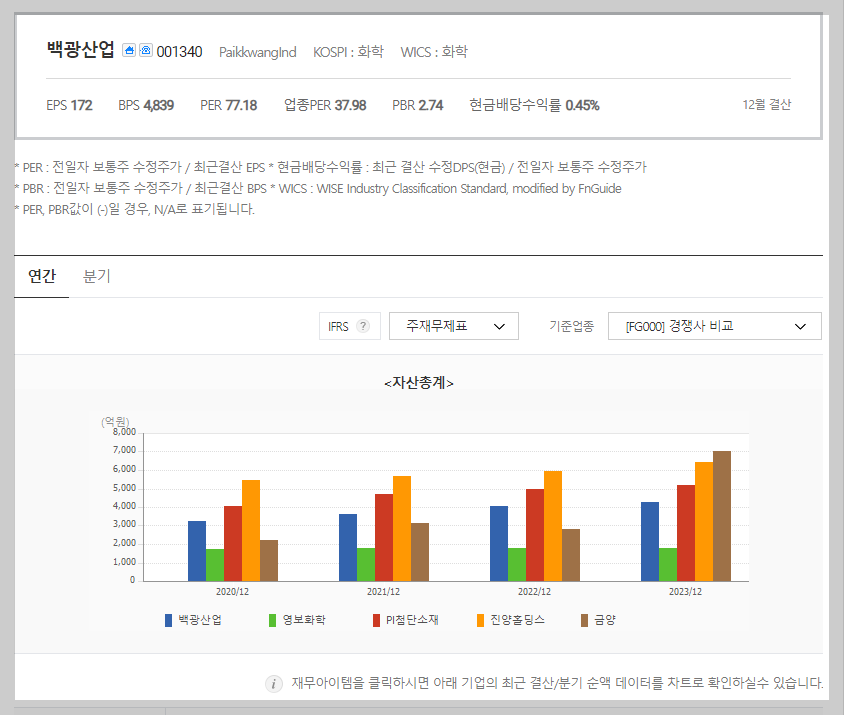Click the KOSPI : 화학 classification text

[348, 52]
